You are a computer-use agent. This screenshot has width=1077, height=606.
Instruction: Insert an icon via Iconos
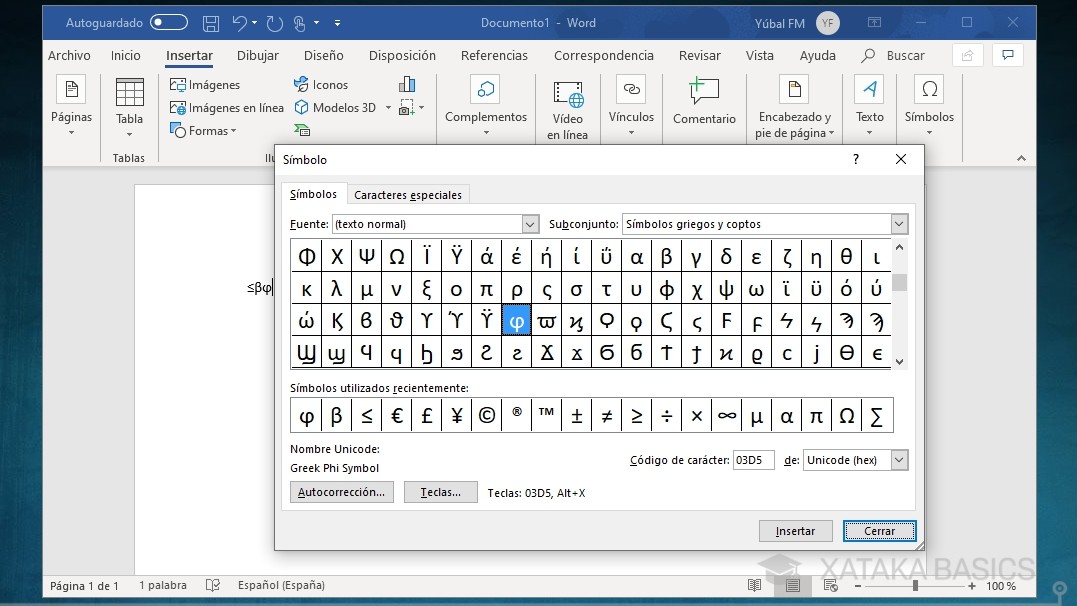[324, 85]
